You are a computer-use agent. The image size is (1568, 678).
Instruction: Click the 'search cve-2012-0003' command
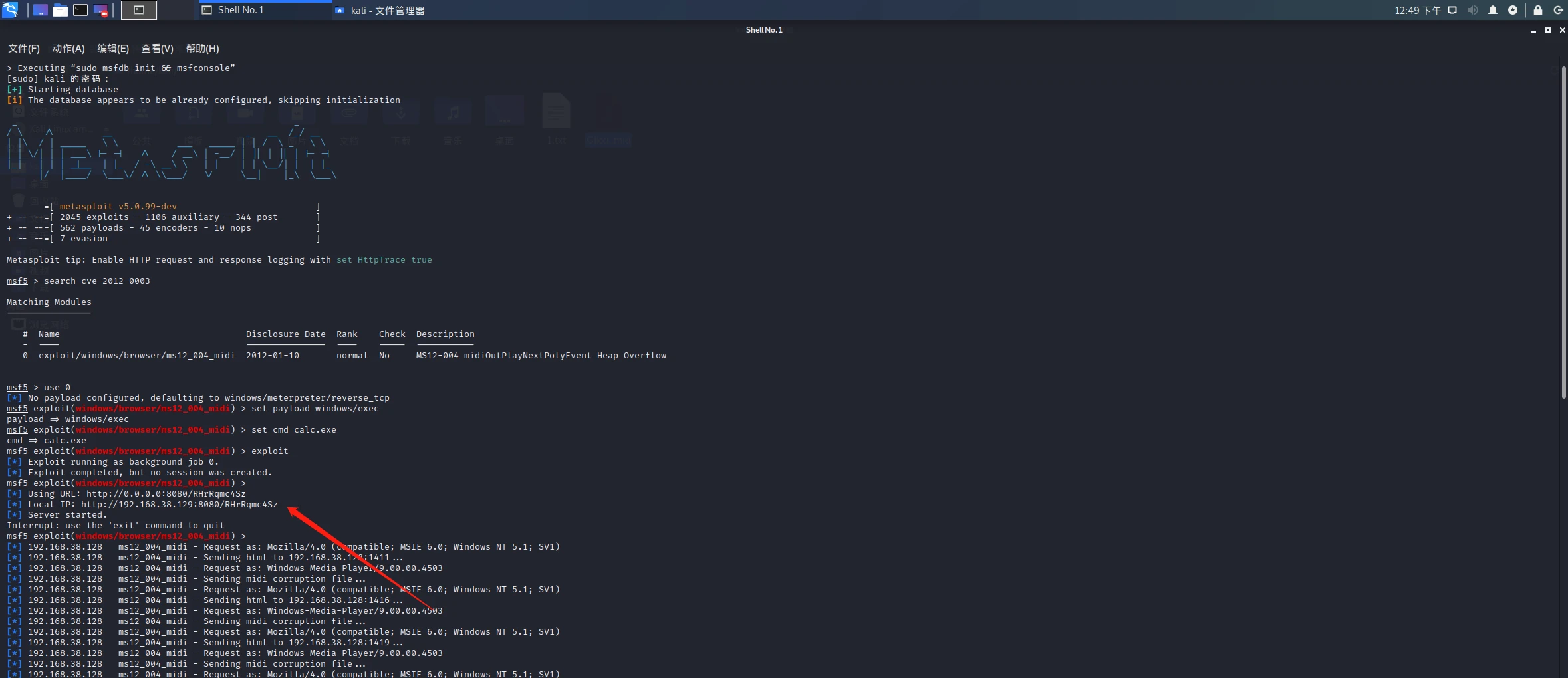click(x=97, y=281)
